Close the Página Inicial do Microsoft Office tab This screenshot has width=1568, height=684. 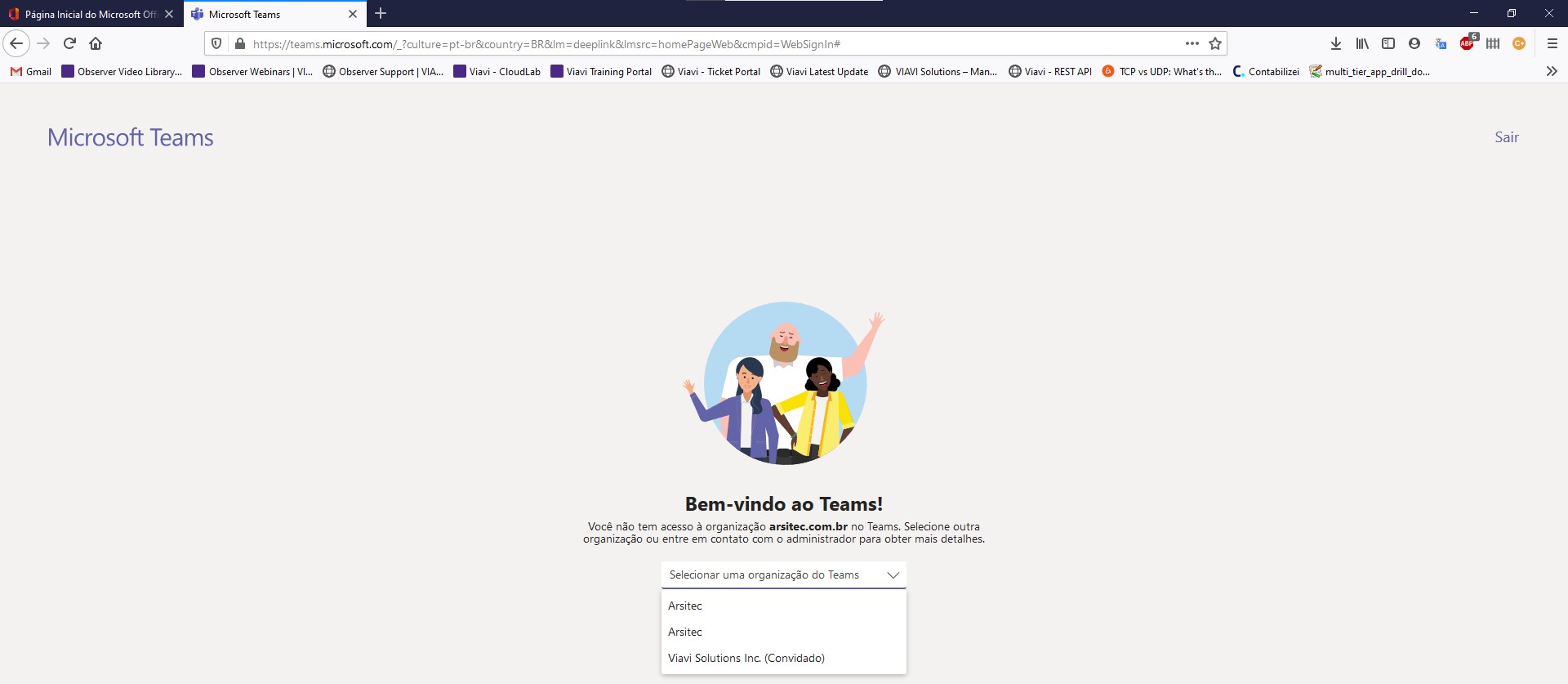(169, 14)
